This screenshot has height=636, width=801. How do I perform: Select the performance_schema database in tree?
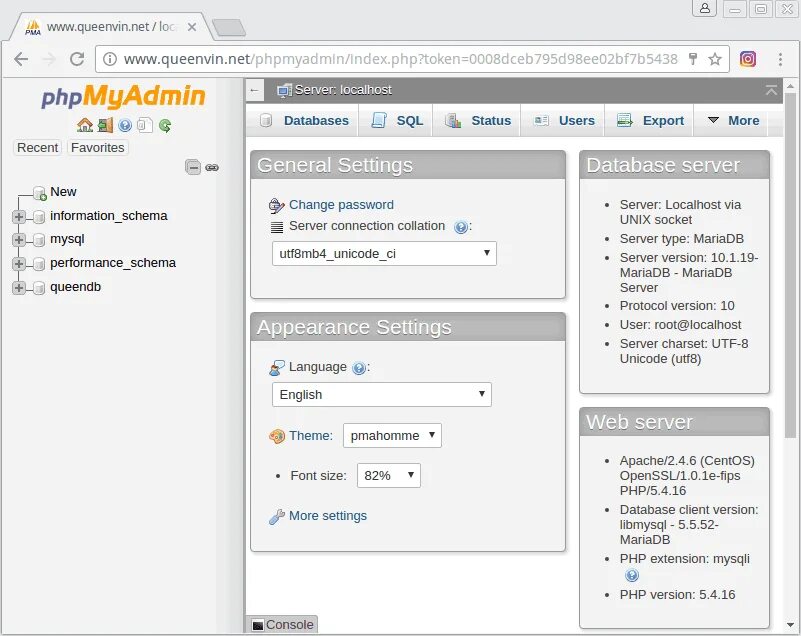113,263
